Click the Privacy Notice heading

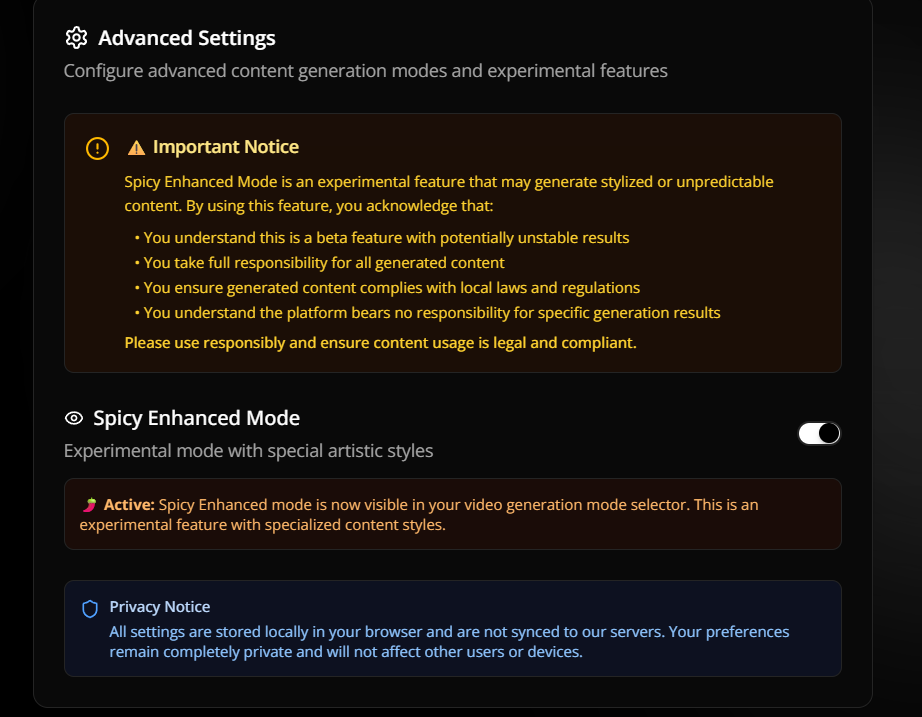click(159, 606)
